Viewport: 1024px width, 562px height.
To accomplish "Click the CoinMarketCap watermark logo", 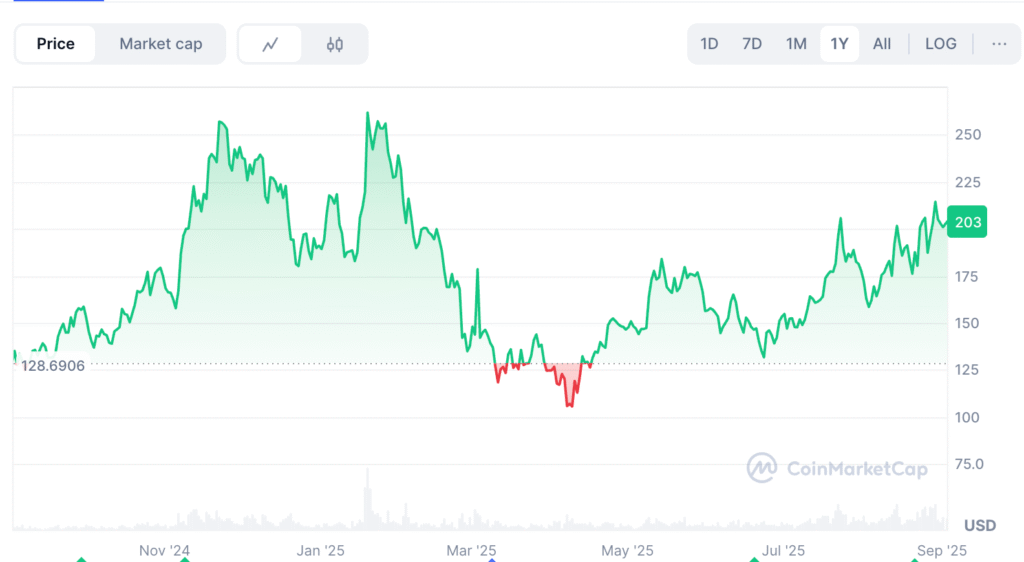I will 838,468.
